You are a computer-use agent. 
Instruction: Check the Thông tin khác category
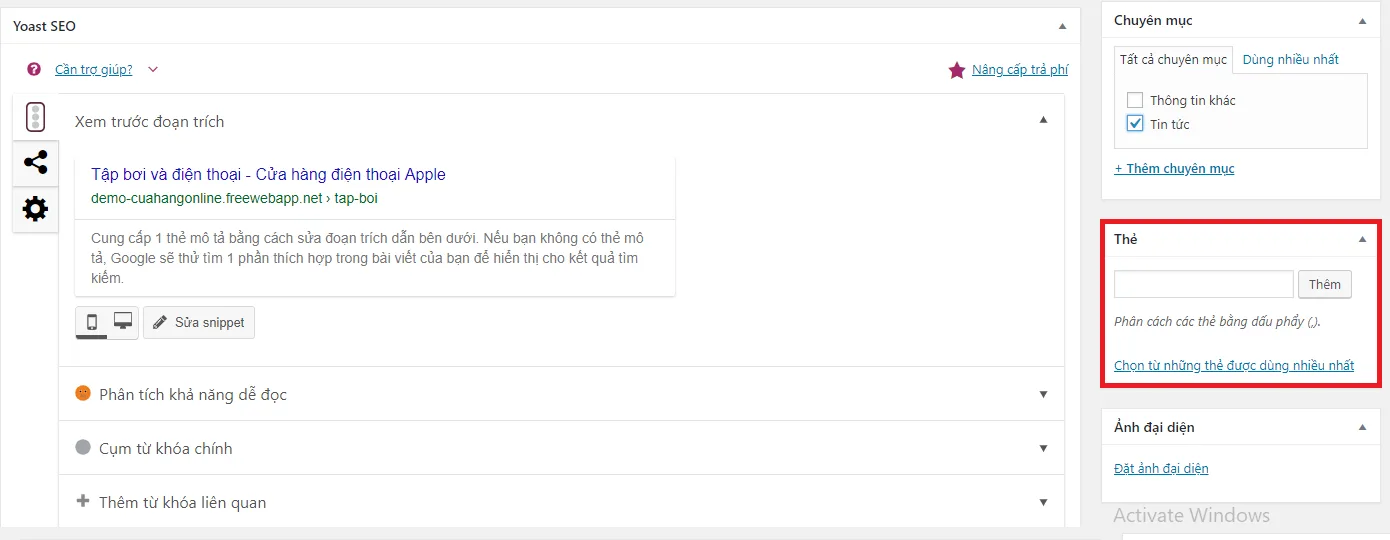(1134, 100)
